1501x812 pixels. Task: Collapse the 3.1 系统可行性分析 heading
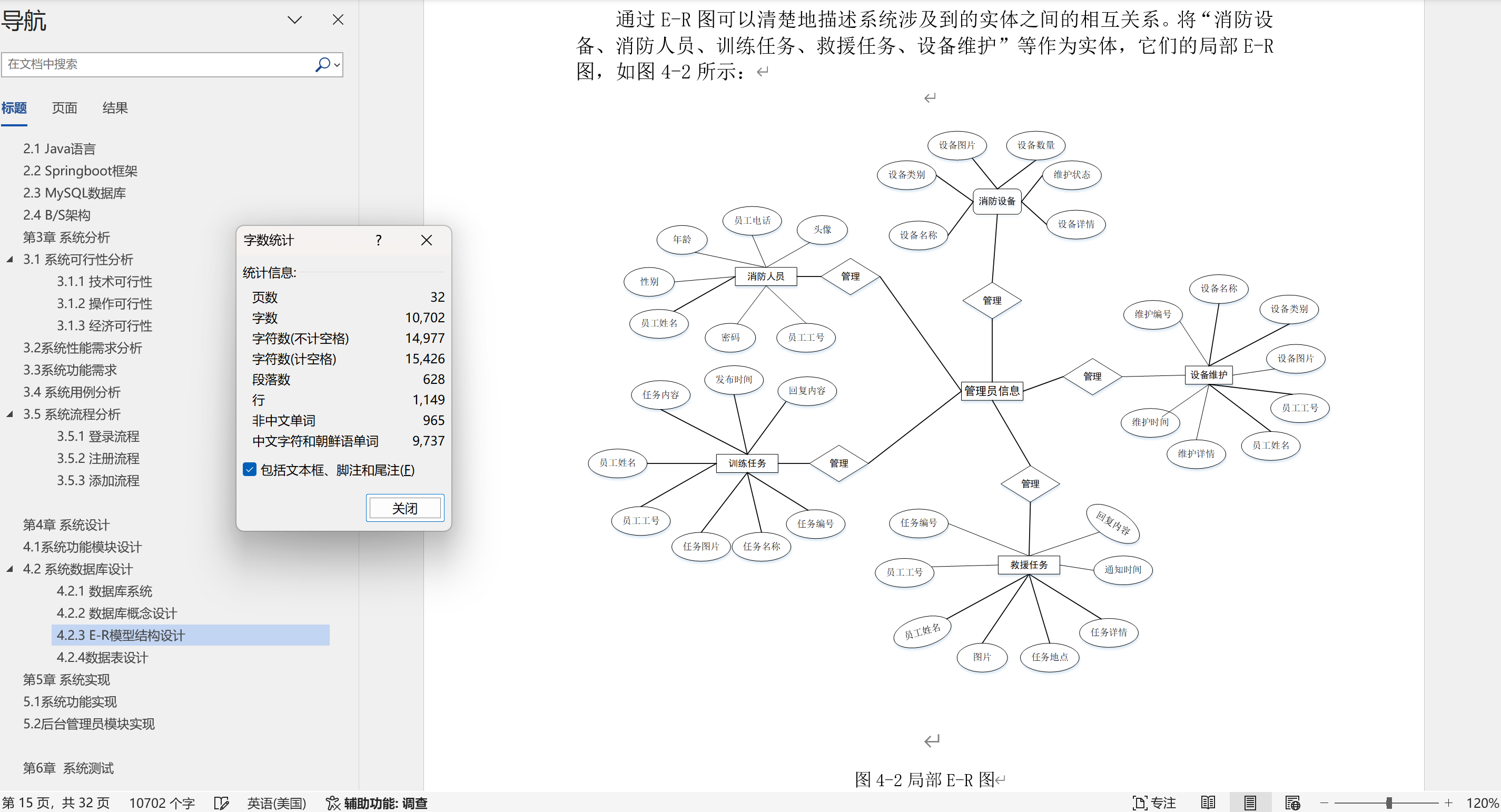[x=10, y=259]
